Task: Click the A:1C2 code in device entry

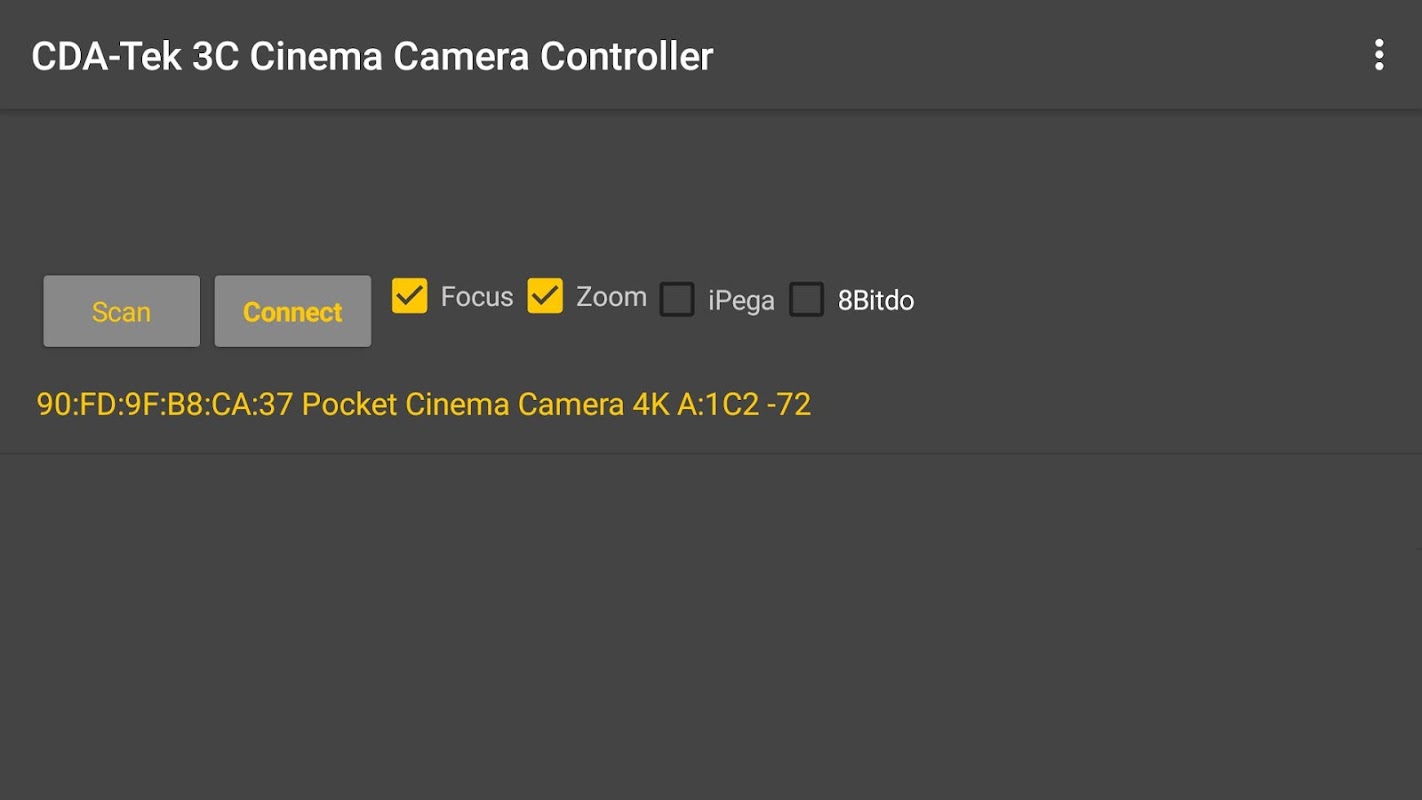Action: click(718, 404)
